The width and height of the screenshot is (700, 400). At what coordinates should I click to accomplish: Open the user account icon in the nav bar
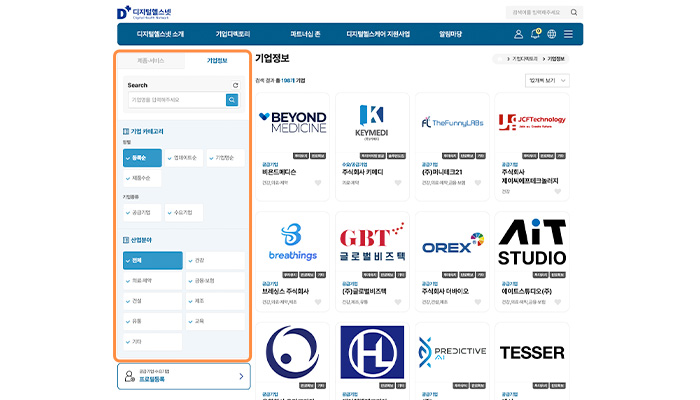tap(518, 34)
